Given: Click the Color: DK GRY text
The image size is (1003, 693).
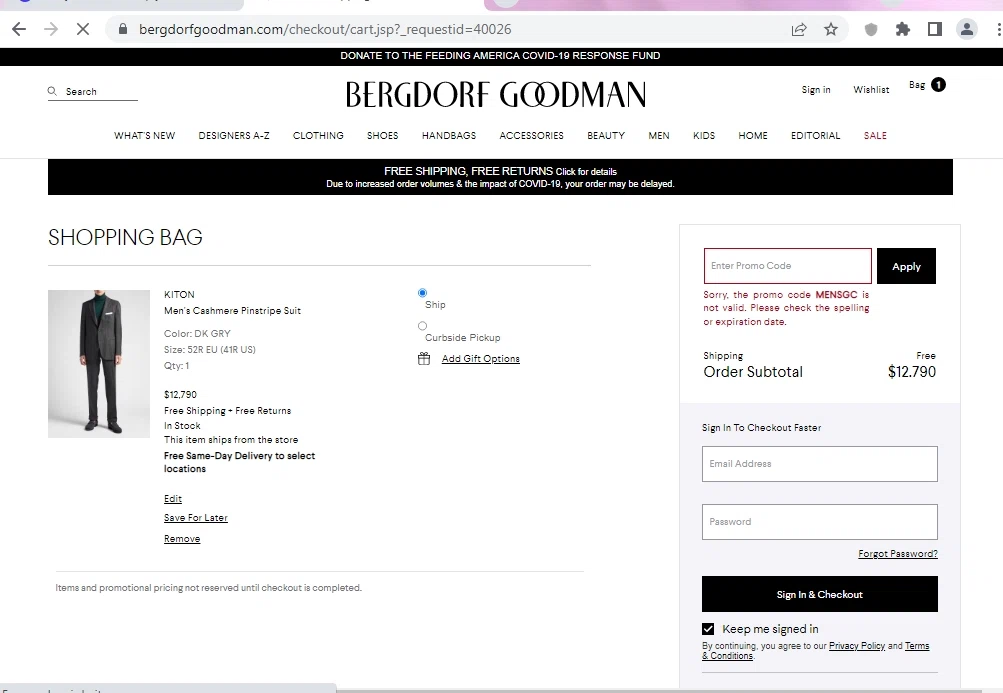Looking at the screenshot, I should 197,334.
